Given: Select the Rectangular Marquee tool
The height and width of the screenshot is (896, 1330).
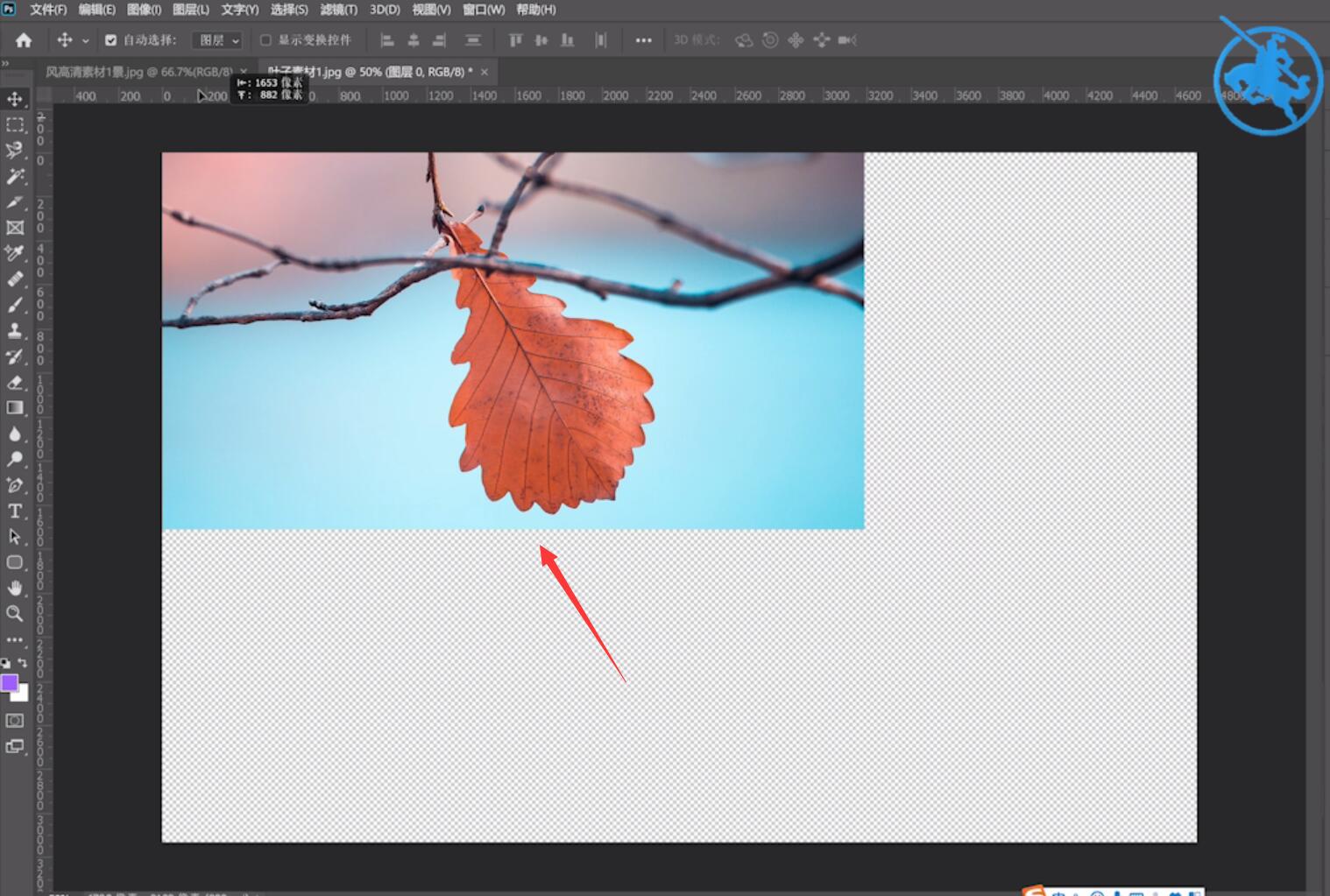Looking at the screenshot, I should click(15, 125).
